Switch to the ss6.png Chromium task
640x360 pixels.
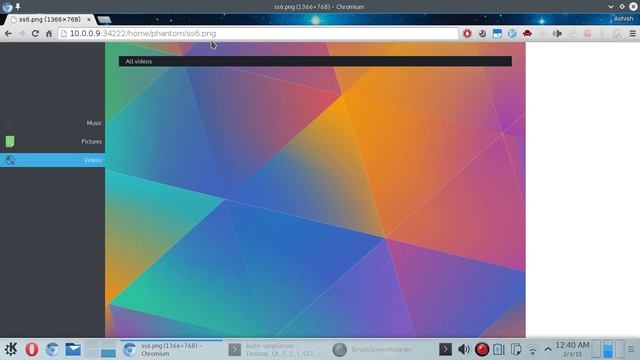point(171,349)
